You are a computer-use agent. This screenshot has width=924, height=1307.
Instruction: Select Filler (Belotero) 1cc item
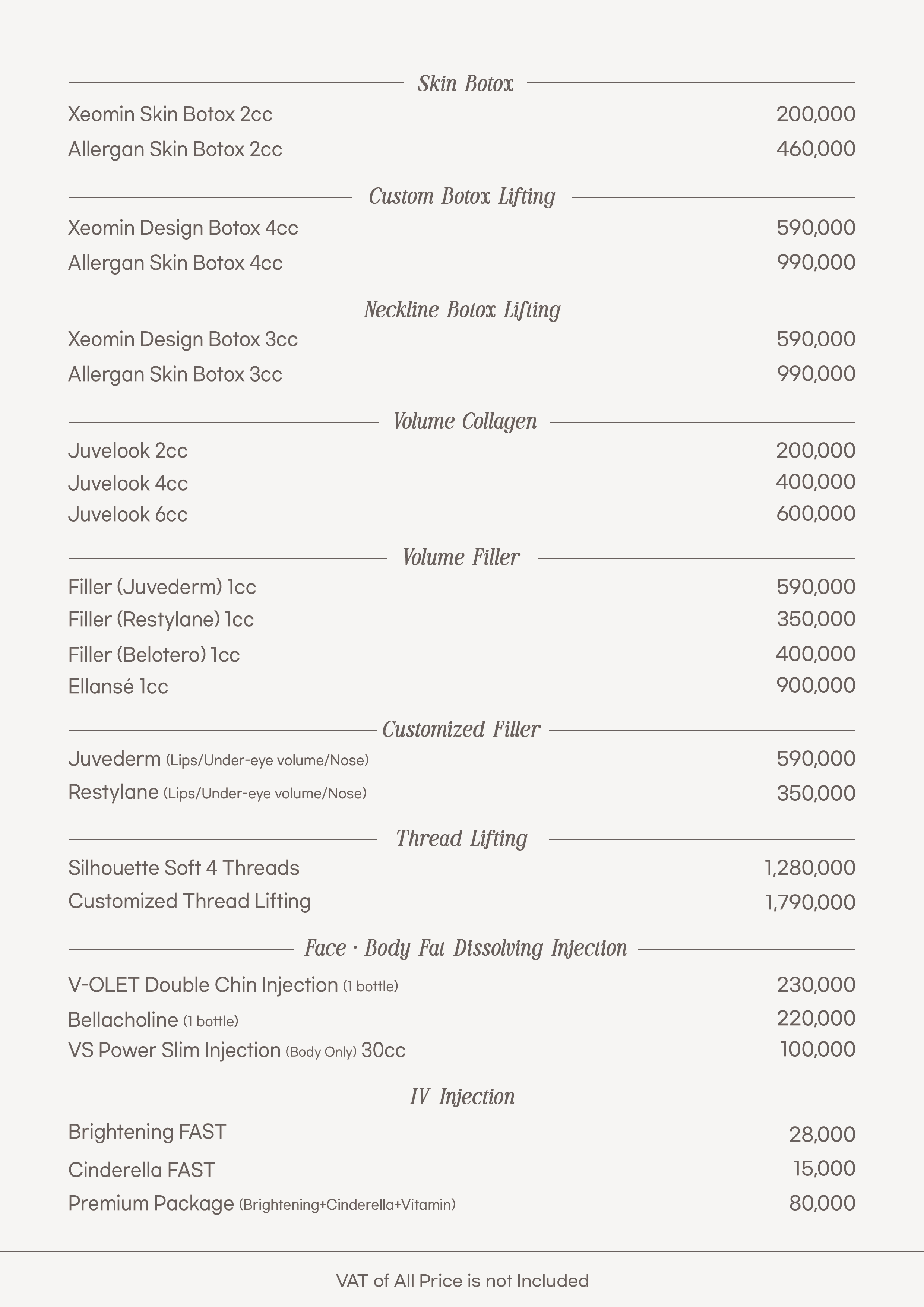tap(154, 655)
